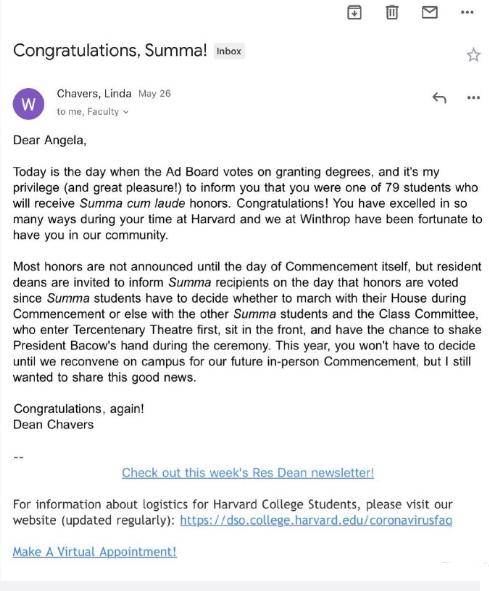Click the Dear Angela greeting line
Screen dimensions: 489x591
(50, 140)
